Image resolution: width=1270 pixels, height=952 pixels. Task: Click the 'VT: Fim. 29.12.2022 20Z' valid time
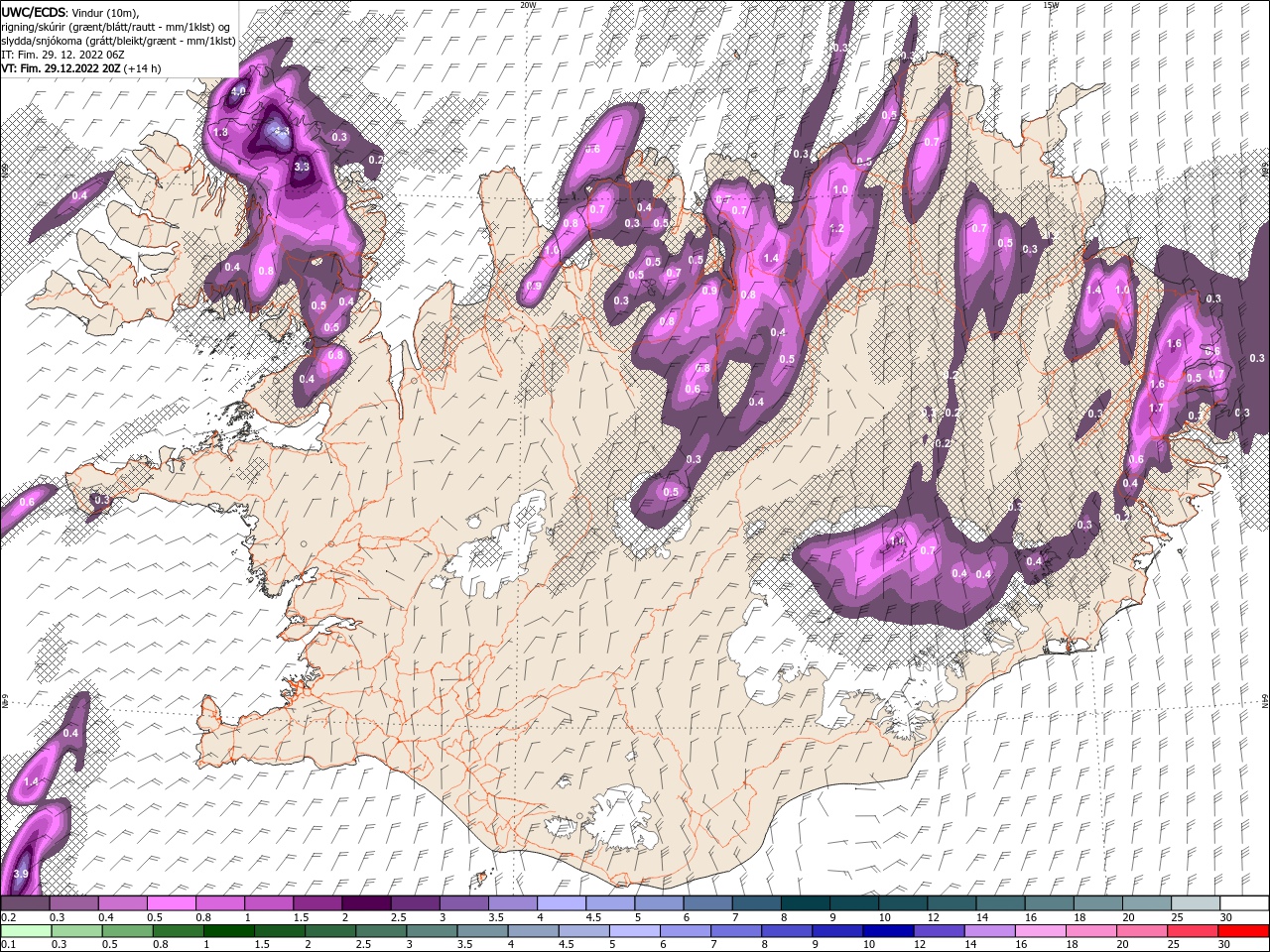(61, 68)
